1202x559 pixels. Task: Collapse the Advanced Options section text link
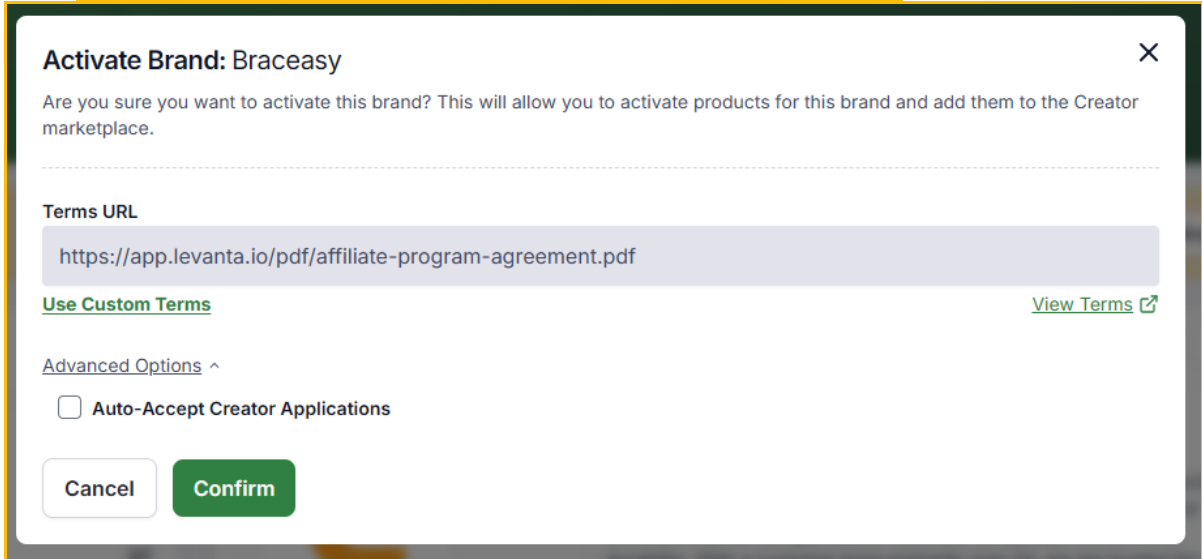click(122, 366)
